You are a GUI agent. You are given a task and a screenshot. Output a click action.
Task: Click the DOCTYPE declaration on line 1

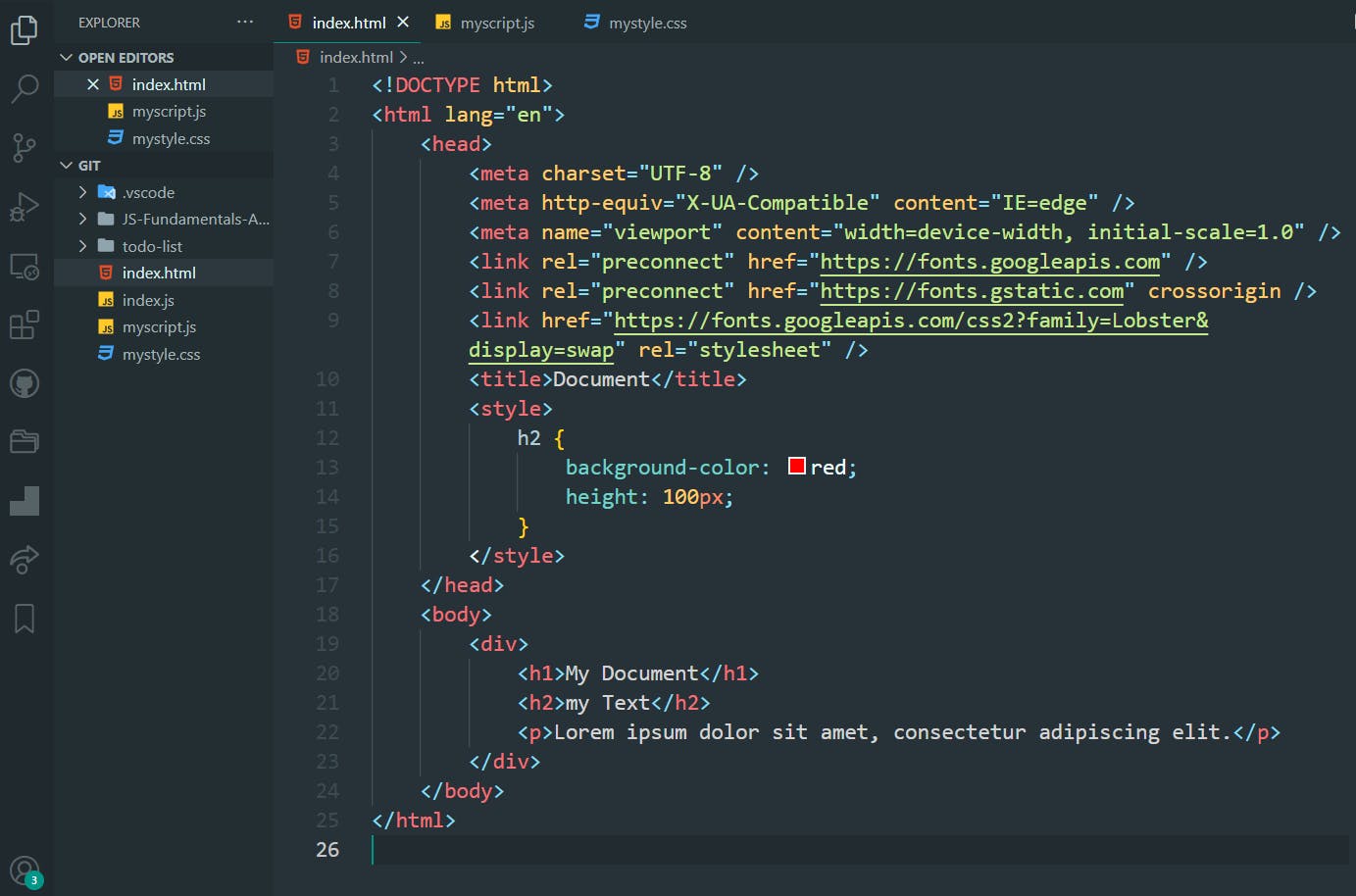(x=462, y=85)
